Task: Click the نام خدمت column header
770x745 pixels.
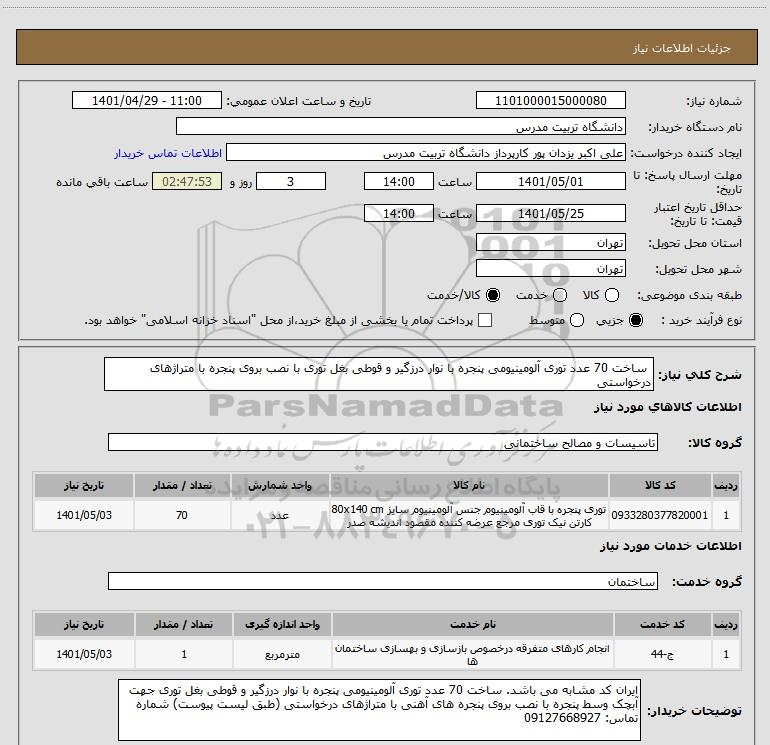Action: (472, 625)
